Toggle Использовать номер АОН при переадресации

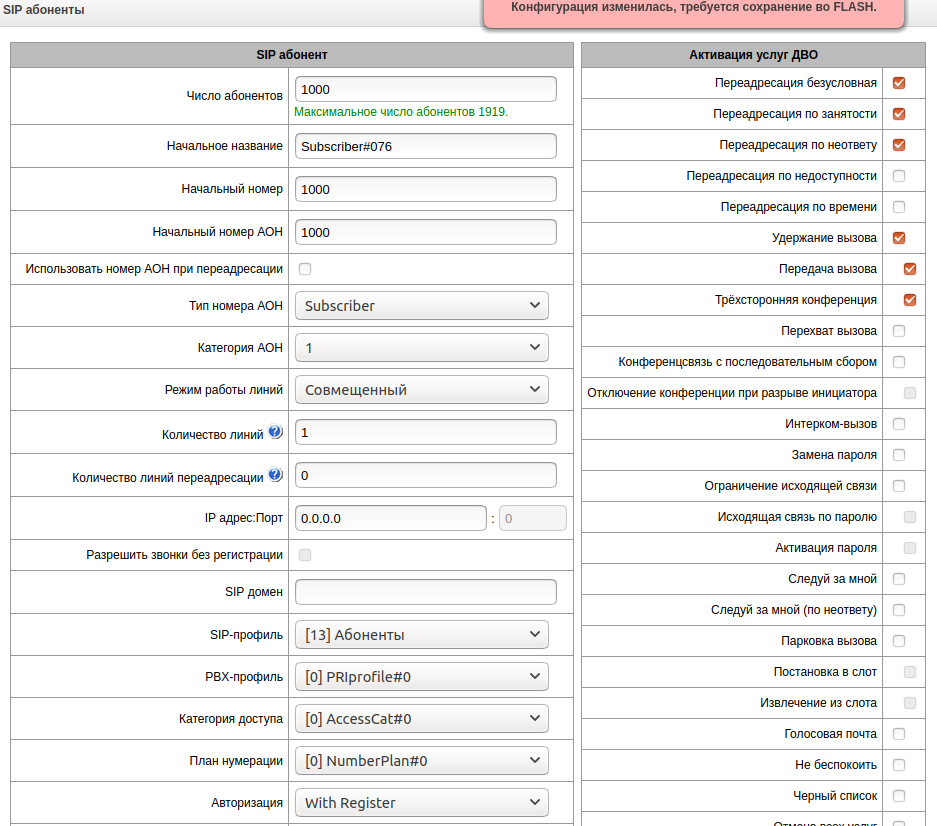[305, 269]
